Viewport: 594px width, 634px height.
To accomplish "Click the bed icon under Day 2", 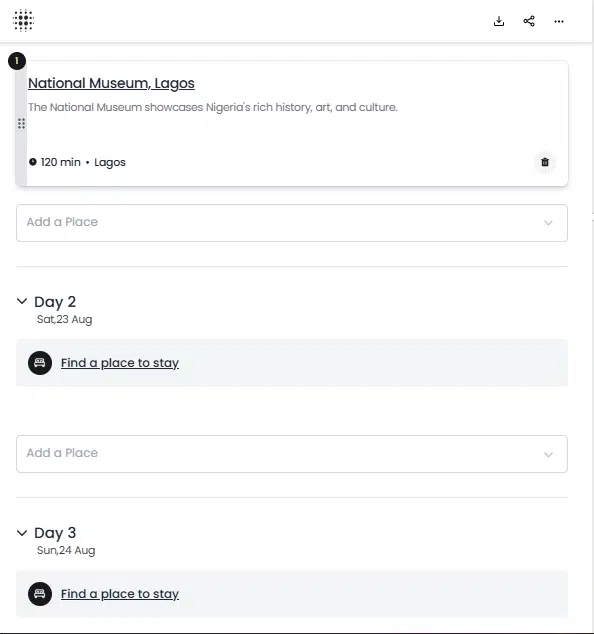I will click(x=40, y=363).
